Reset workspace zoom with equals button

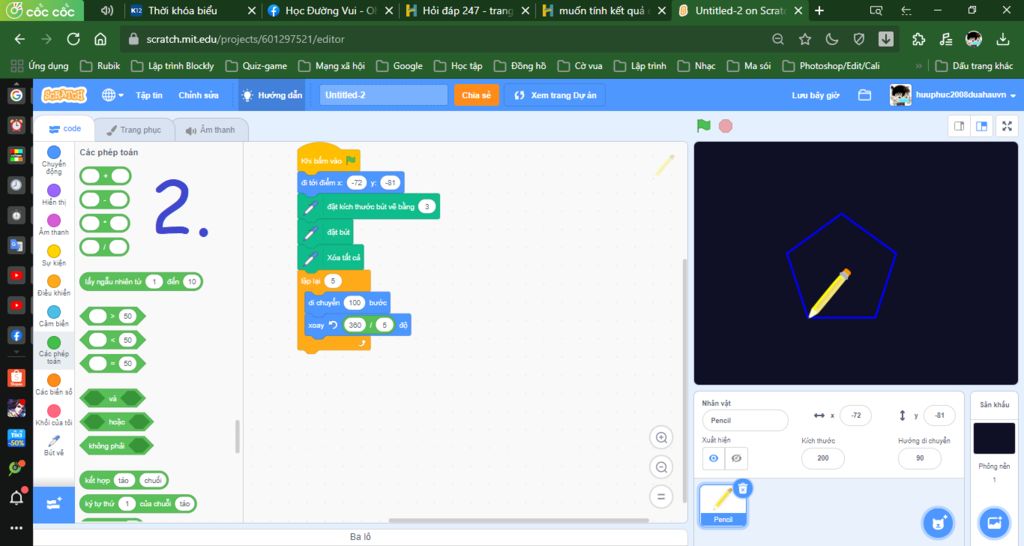661,496
